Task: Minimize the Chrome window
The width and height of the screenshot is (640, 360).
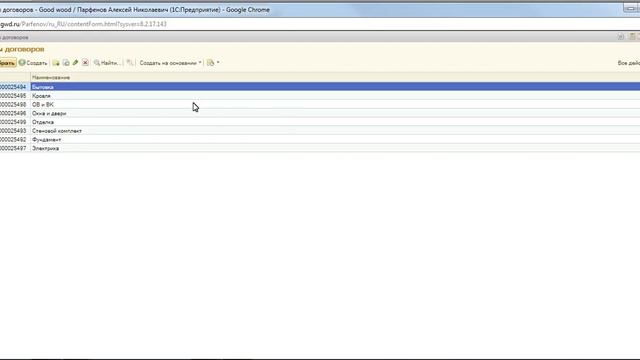Action: [x=630, y=8]
